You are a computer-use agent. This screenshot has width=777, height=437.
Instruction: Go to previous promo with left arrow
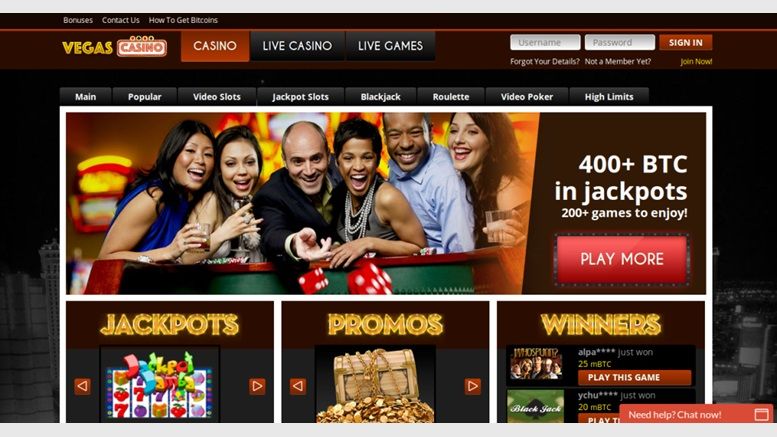click(298, 386)
